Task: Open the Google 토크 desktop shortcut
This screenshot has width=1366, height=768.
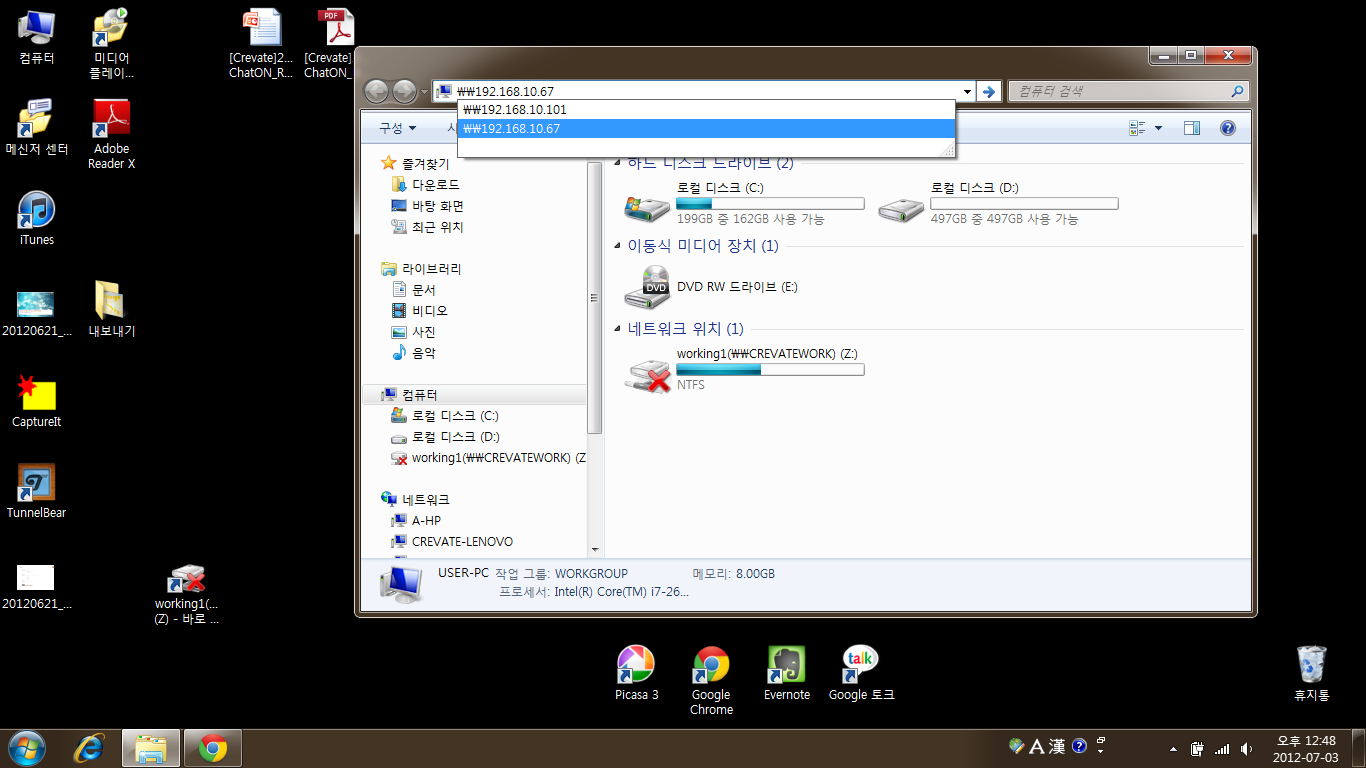Action: point(862,673)
